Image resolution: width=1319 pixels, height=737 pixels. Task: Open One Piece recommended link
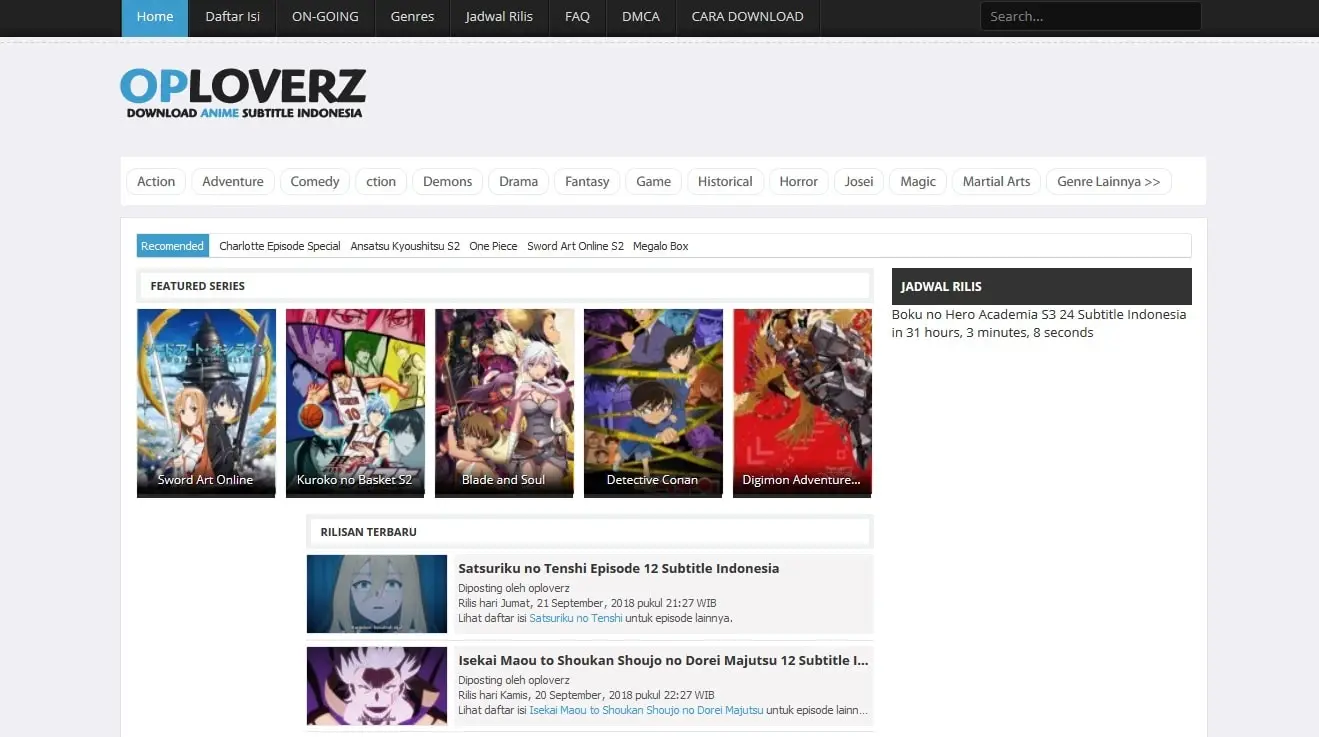(x=493, y=246)
